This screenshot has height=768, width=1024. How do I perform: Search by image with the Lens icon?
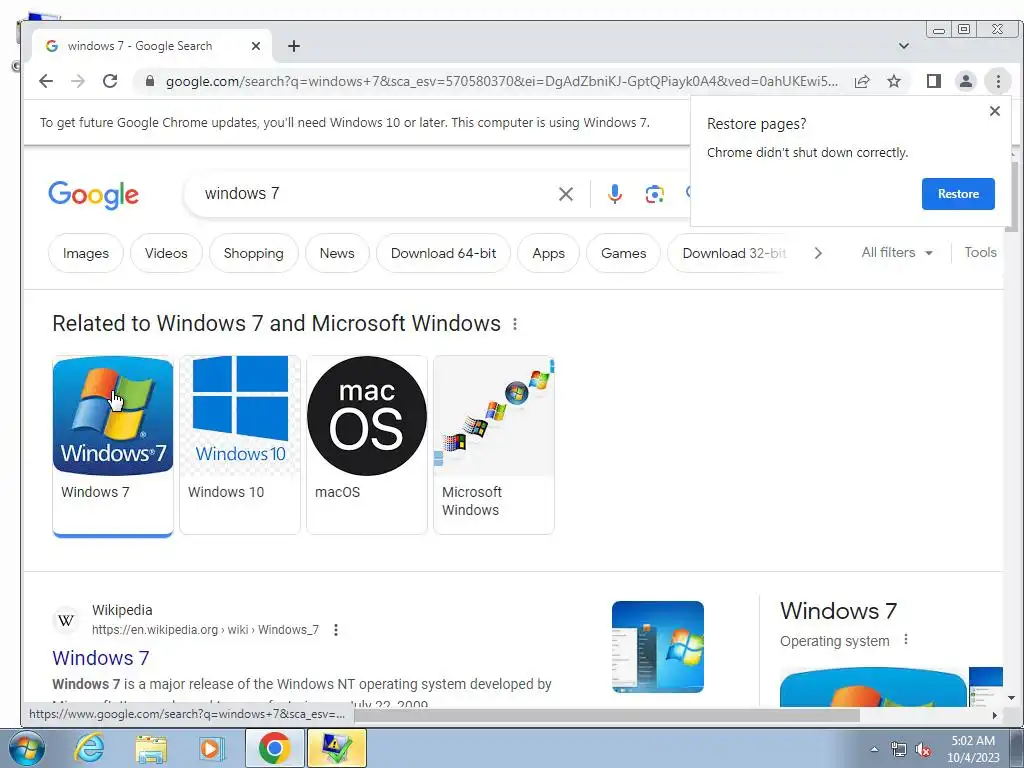pos(654,194)
